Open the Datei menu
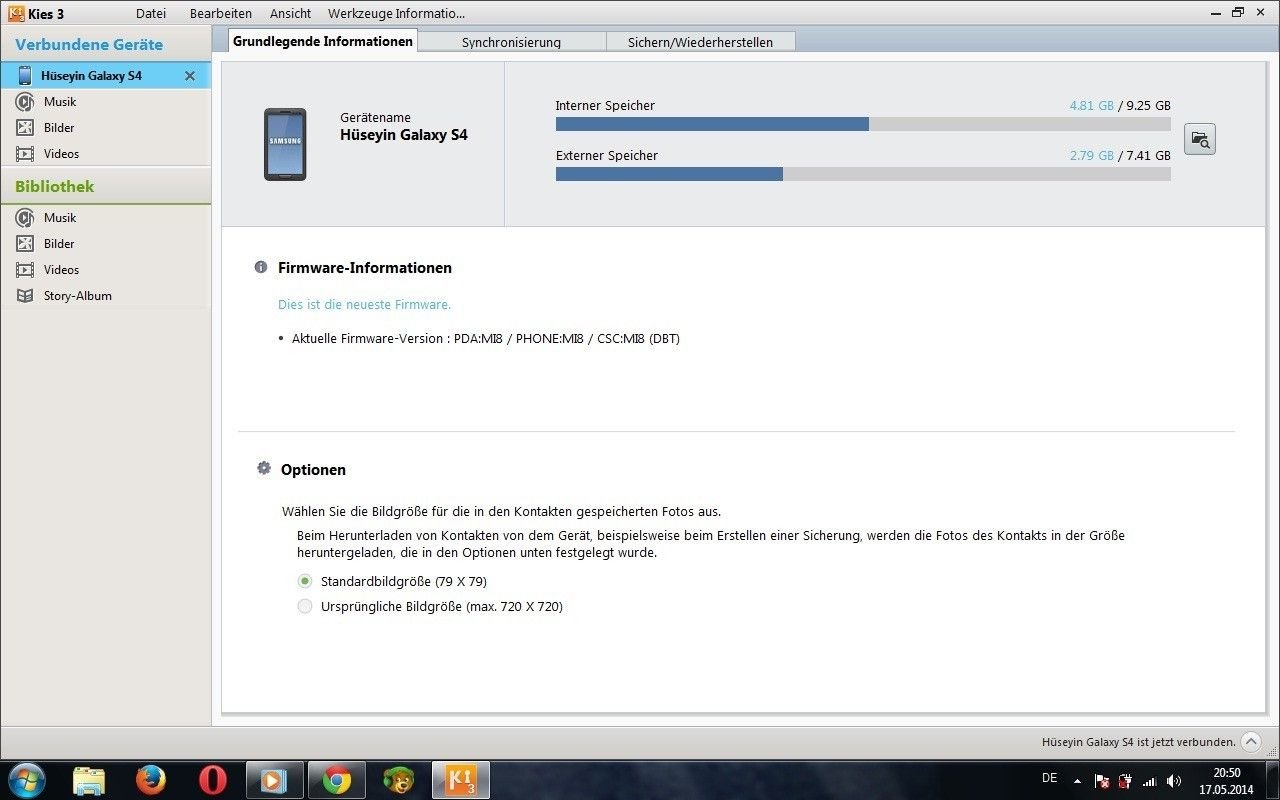Image resolution: width=1280 pixels, height=800 pixels. [x=151, y=13]
